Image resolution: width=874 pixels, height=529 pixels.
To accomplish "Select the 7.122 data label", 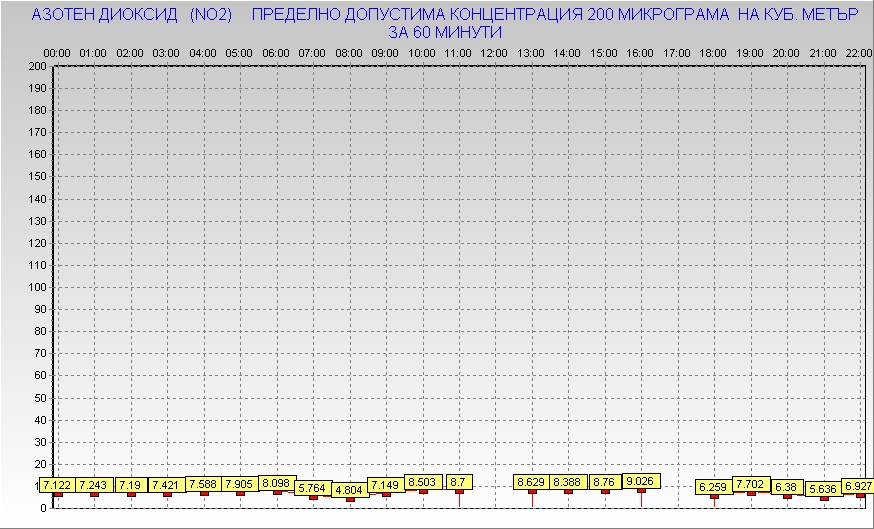I will coord(57,486).
